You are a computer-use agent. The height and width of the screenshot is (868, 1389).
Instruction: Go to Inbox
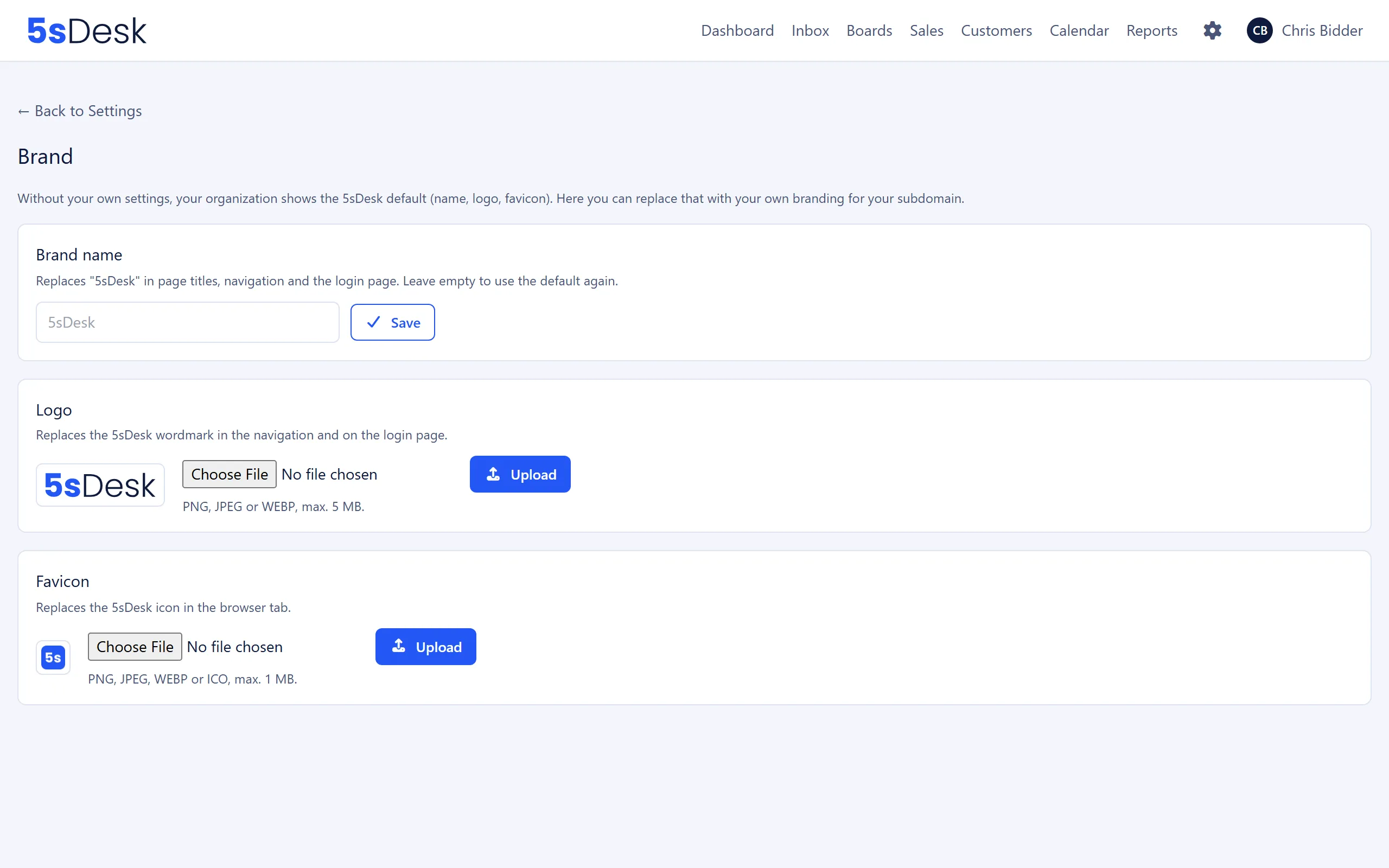pyautogui.click(x=810, y=30)
